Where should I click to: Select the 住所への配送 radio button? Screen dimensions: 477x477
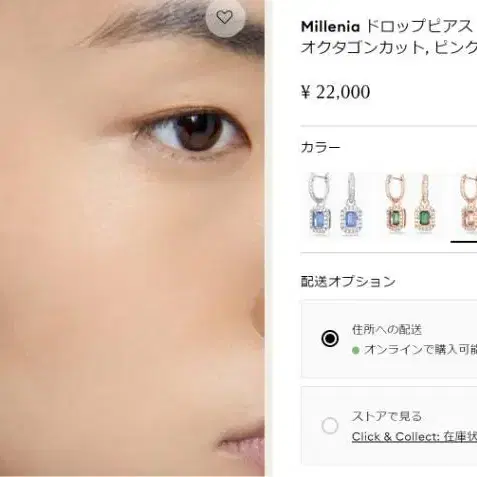330,339
